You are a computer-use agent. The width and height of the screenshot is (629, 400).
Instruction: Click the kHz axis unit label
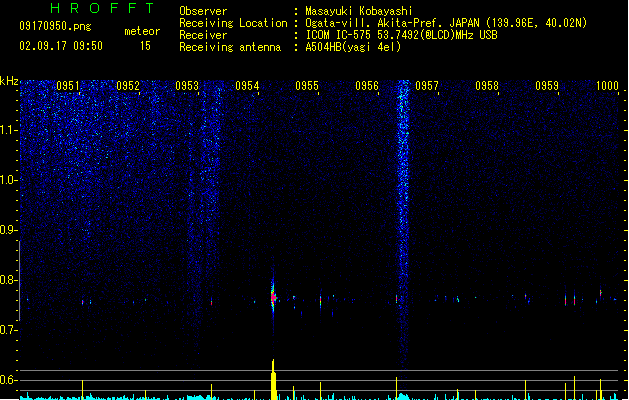click(x=9, y=81)
